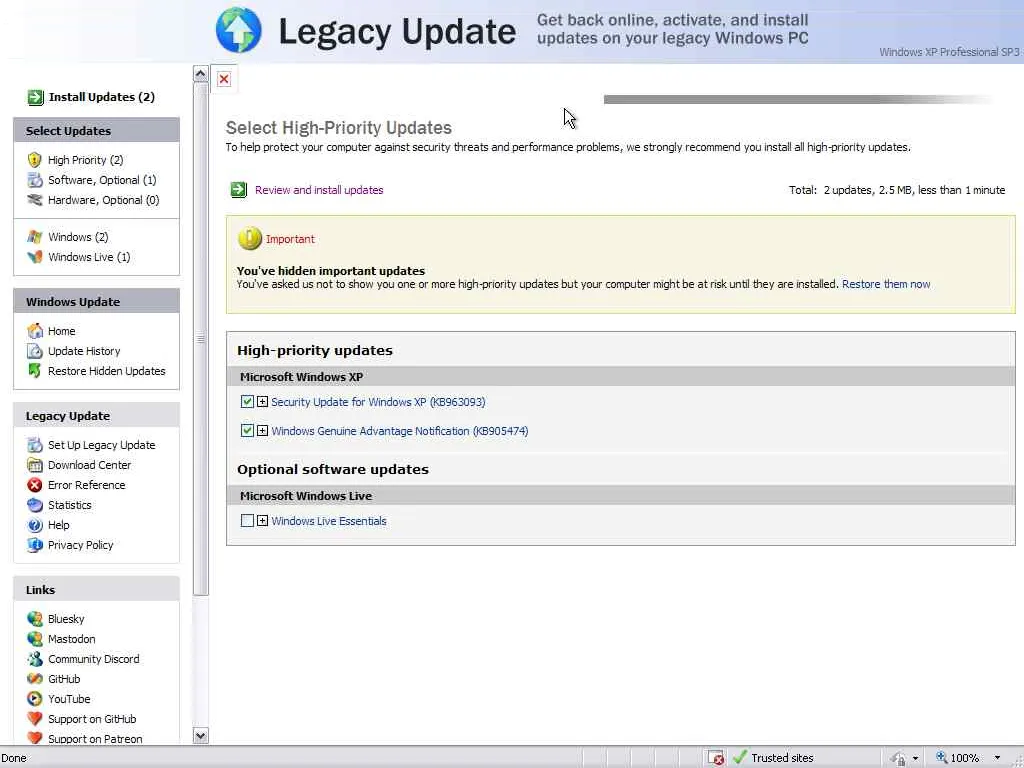Viewport: 1024px width, 768px height.
Task: Select Windows Live (1) product category
Action: coord(89,257)
